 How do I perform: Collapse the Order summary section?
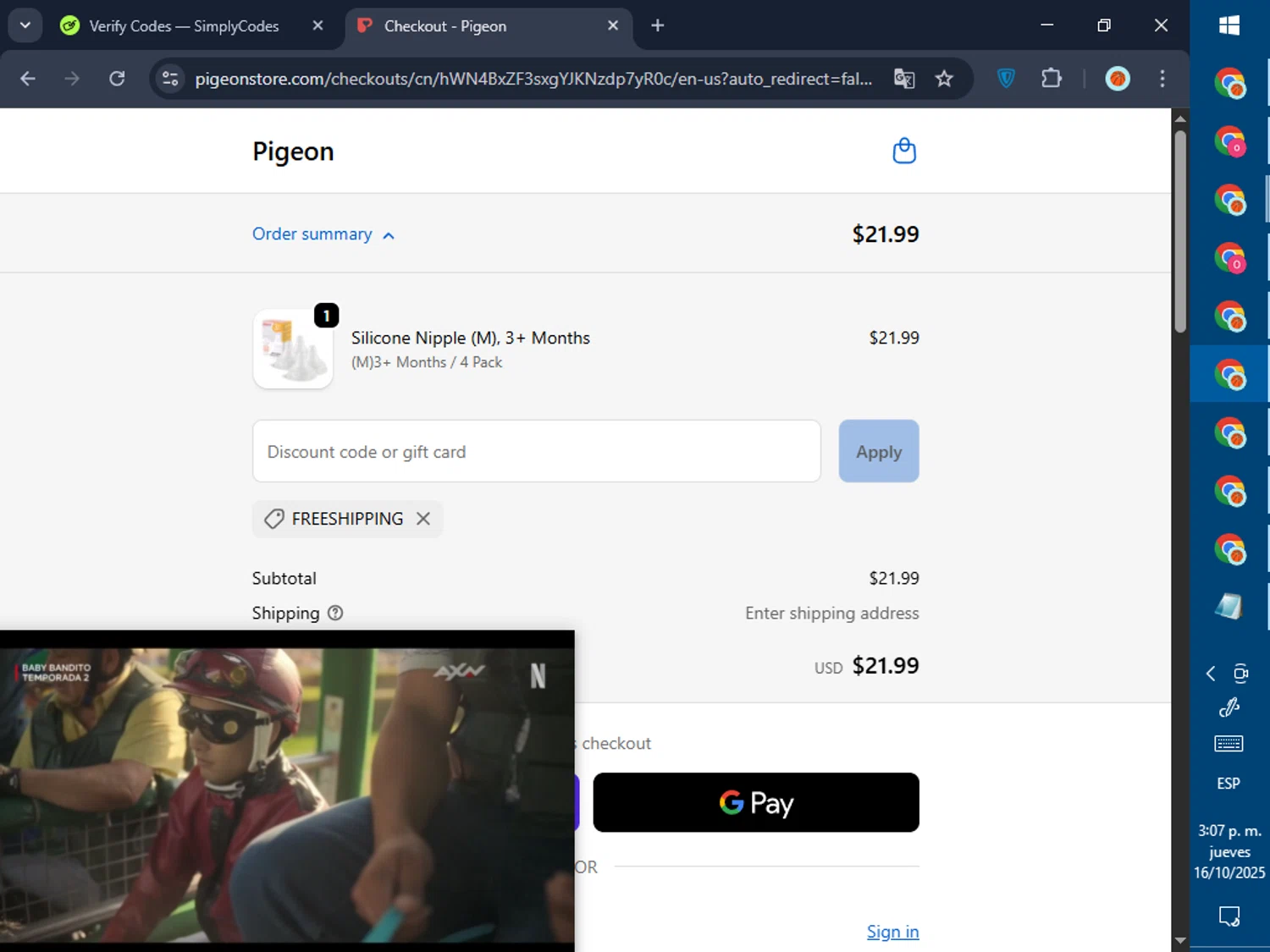(323, 234)
